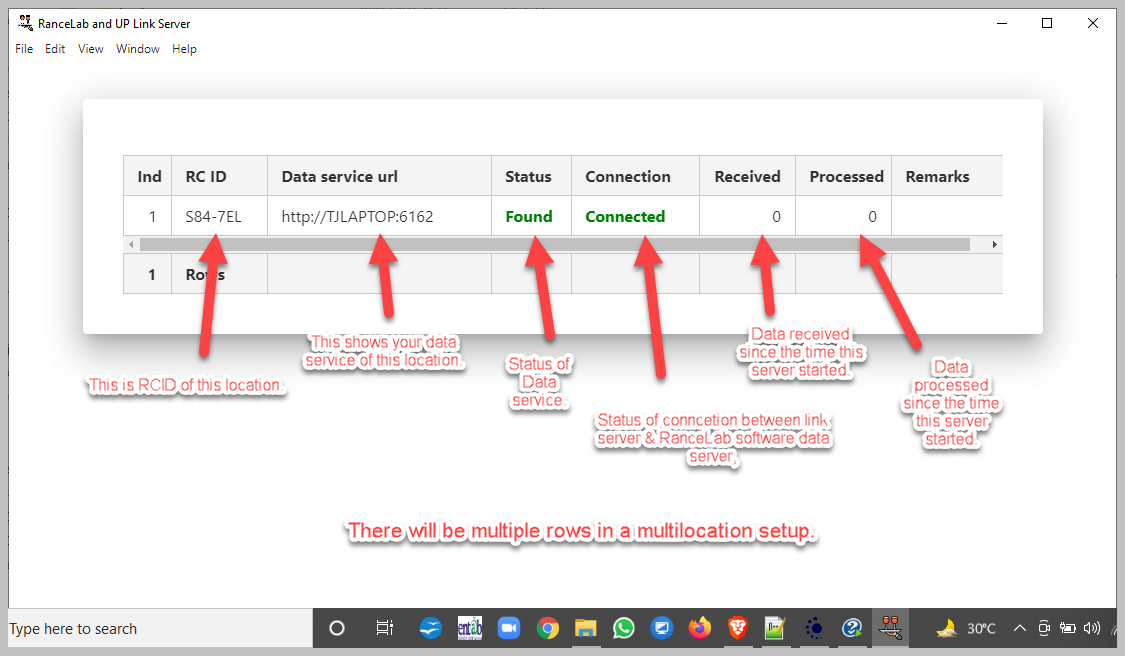Open the green notepad app on taskbar
This screenshot has width=1125, height=656.
pos(775,629)
